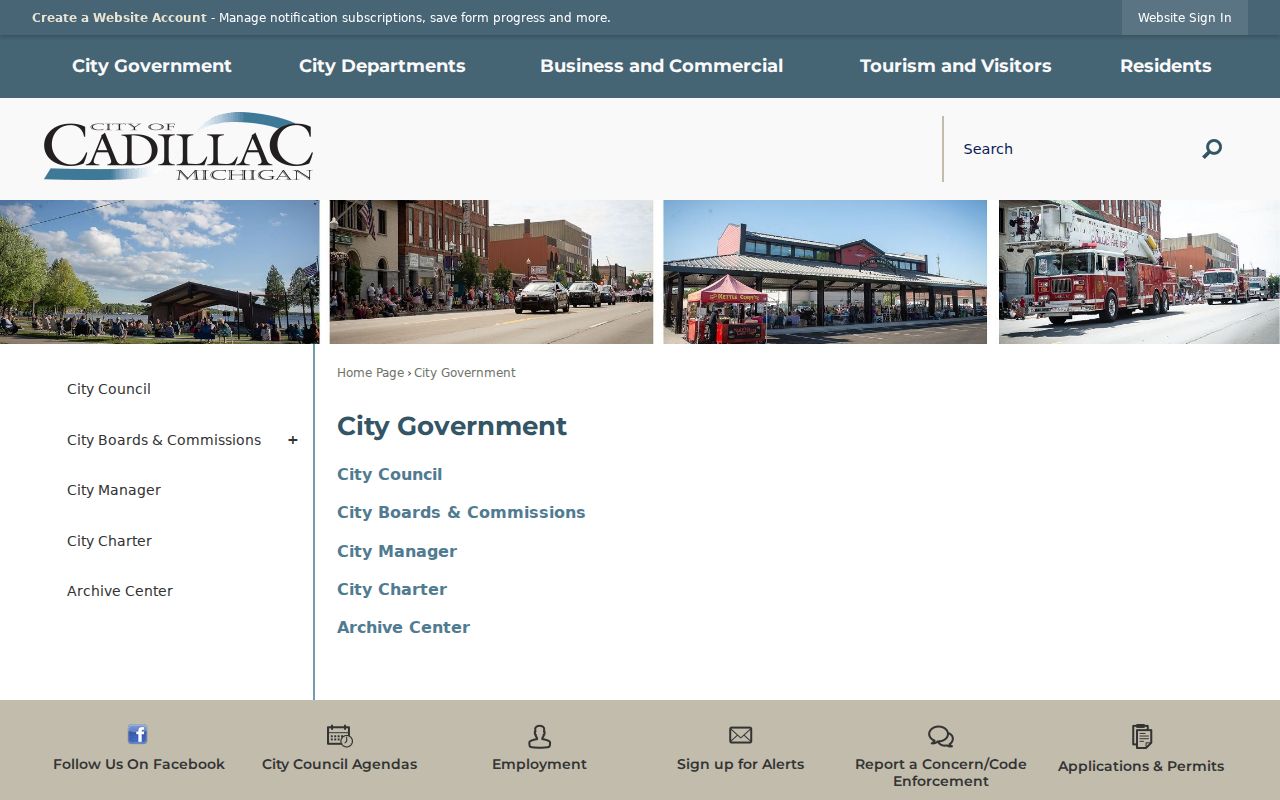Image resolution: width=1280 pixels, height=800 pixels.
Task: Select City Manager in the sidebar
Action: [x=114, y=490]
